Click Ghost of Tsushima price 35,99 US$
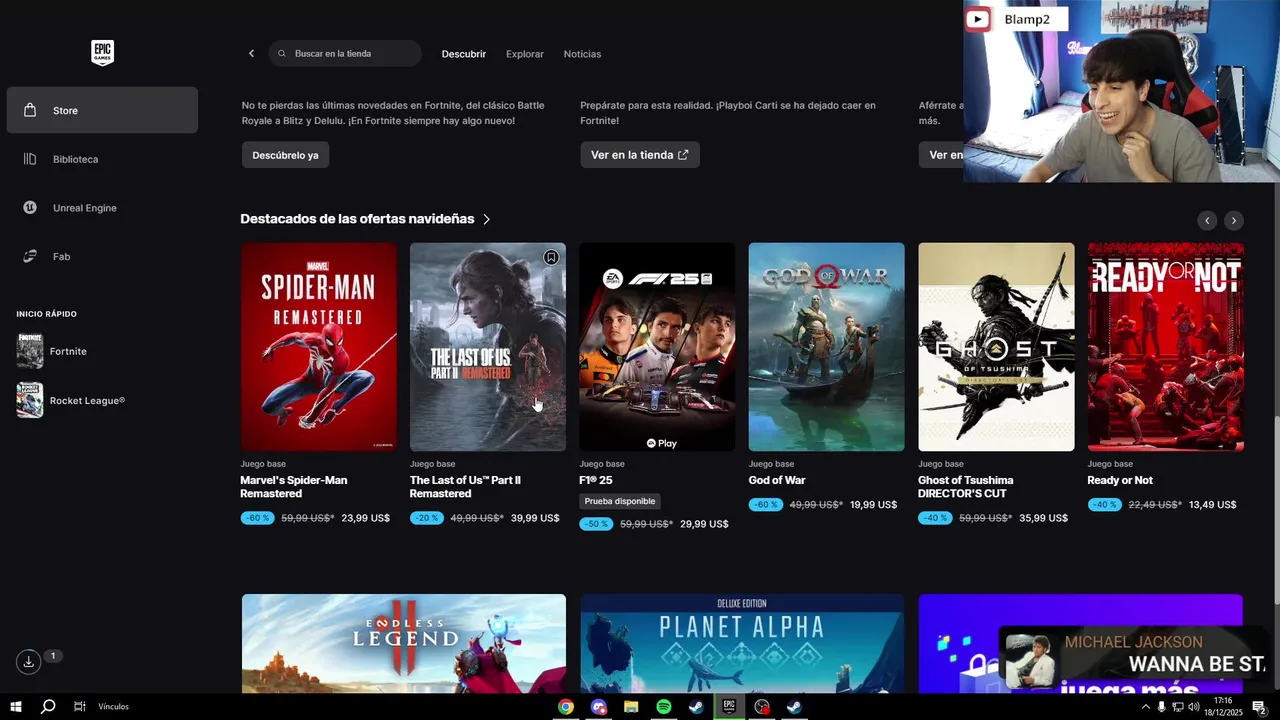Screen dimensions: 1280x720 click(1043, 518)
